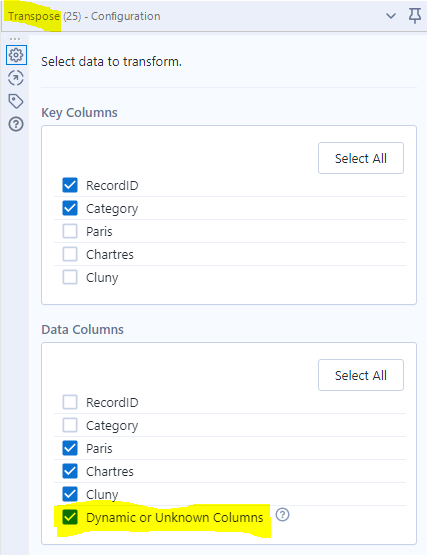This screenshot has height=555, width=427.
Task: Check RecordID in Data Columns
Action: point(70,402)
